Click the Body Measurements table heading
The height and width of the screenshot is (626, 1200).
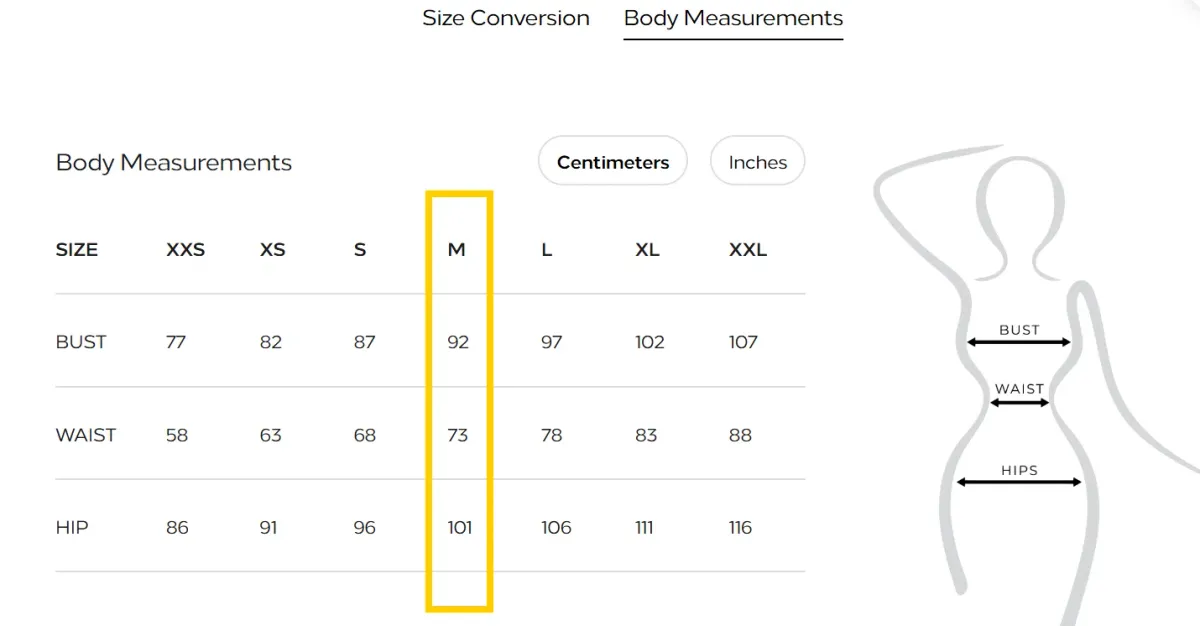174,162
